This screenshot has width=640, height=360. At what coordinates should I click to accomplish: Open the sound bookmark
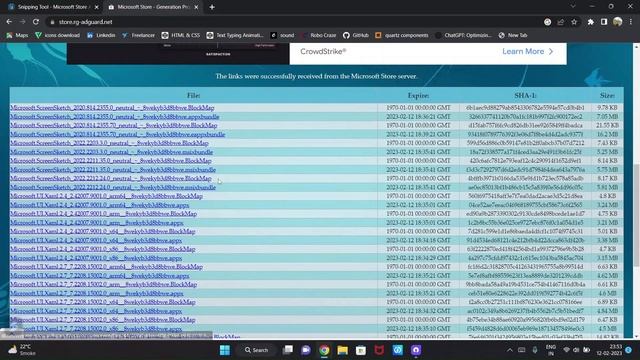282,35
